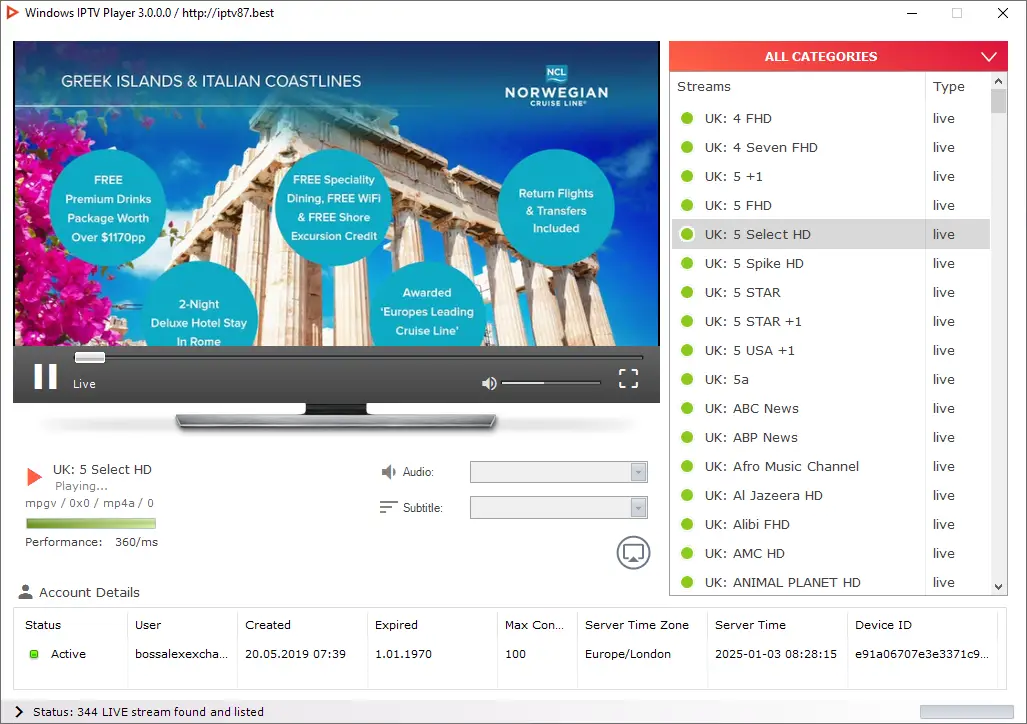Select stream UK: ABP News

click(x=831, y=437)
